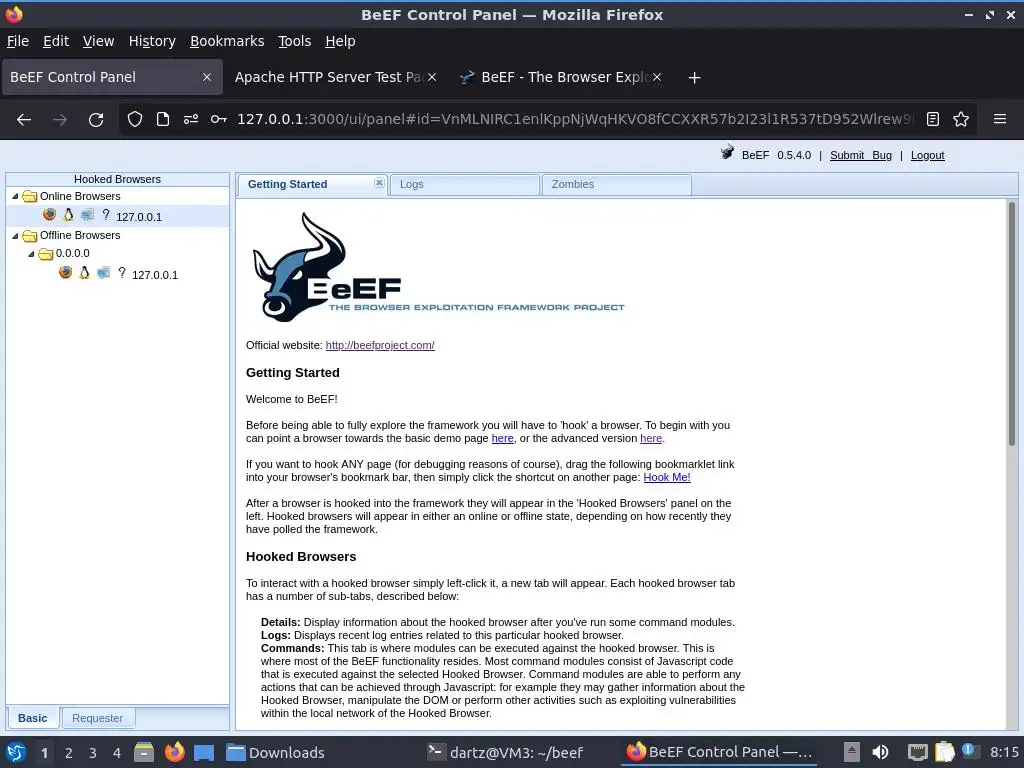
Task: Open the Firefox hamburger menu
Action: [999, 119]
